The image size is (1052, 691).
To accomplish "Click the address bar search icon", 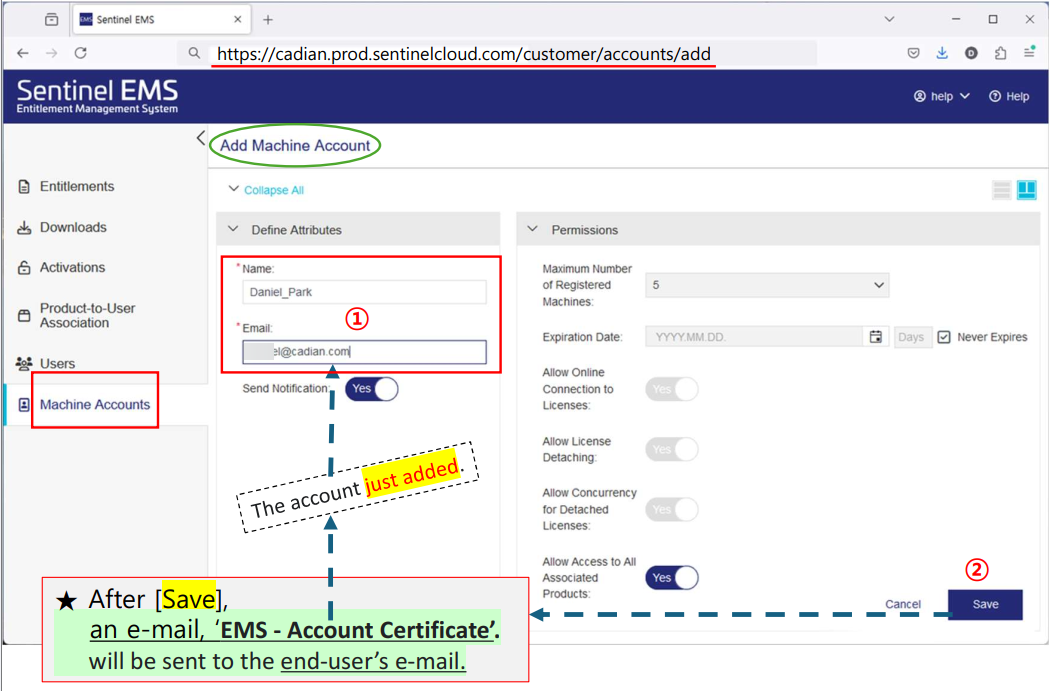I will tap(194, 53).
